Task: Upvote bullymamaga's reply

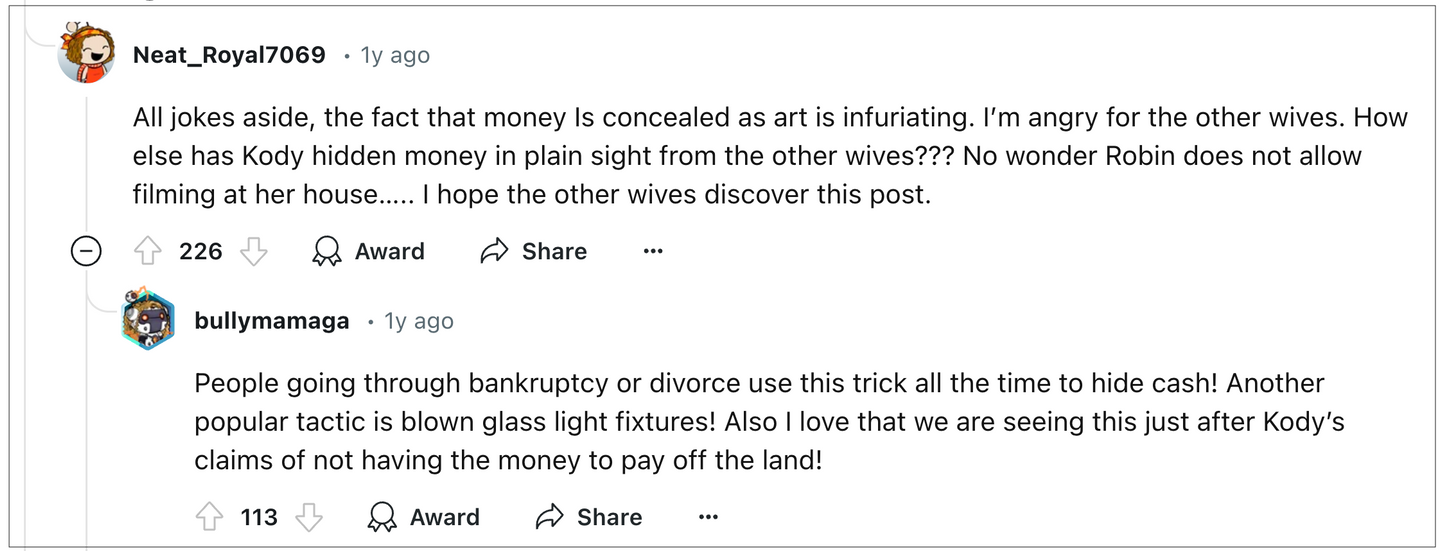Action: click(209, 517)
